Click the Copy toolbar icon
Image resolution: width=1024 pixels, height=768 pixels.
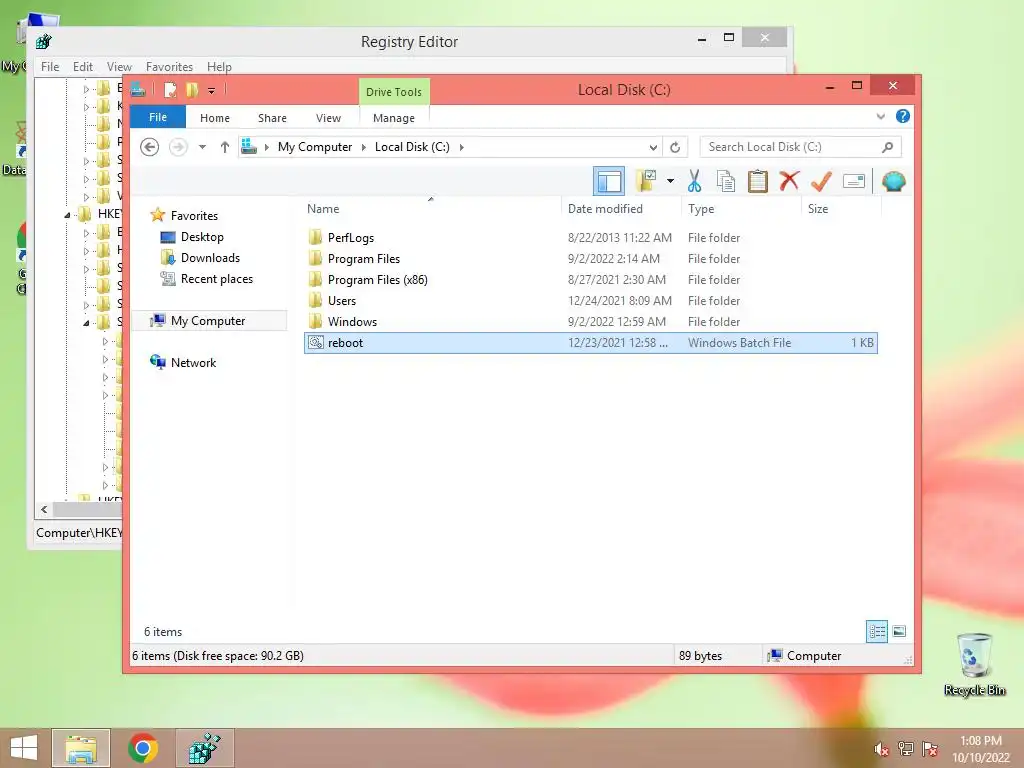(x=726, y=181)
